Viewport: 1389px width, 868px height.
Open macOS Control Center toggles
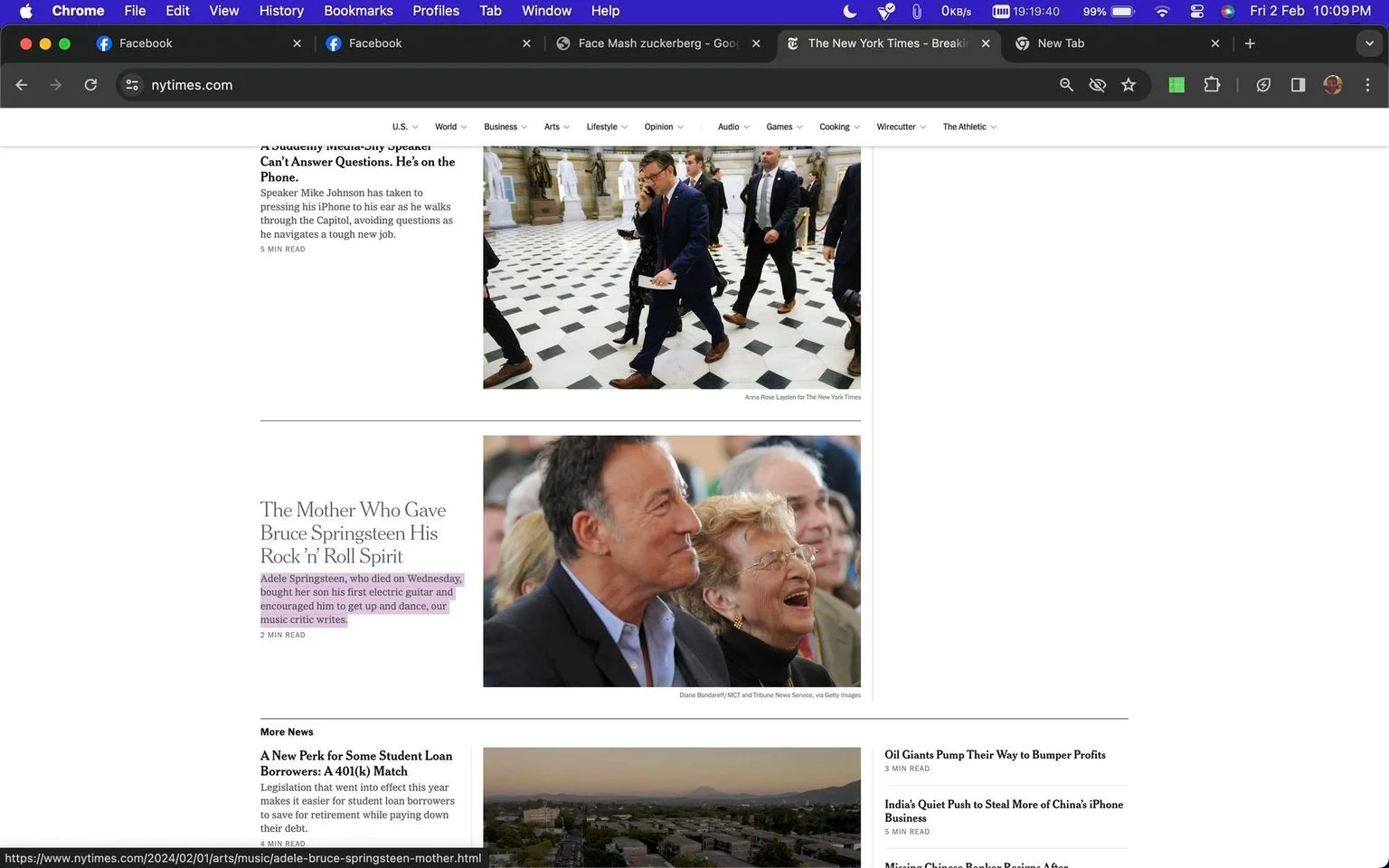coord(1196,11)
